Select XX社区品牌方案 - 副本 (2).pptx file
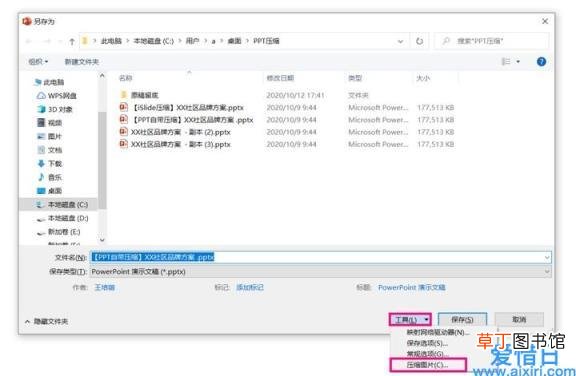The image size is (576, 376). (180, 132)
